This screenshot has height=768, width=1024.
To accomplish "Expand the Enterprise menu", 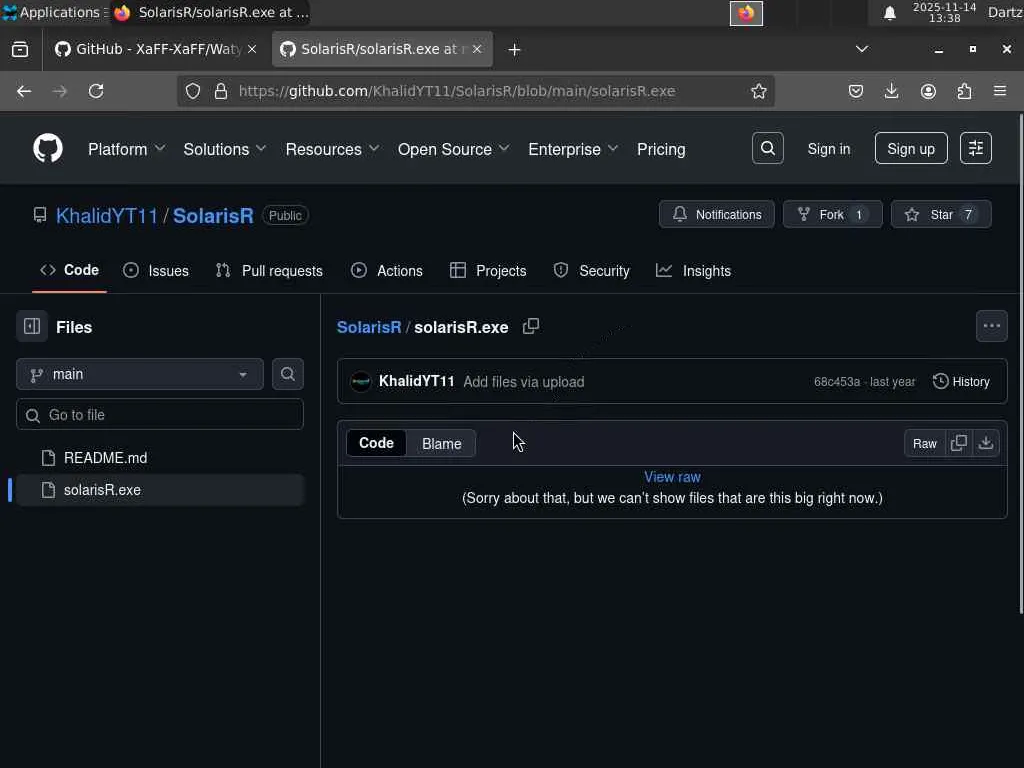I will (x=573, y=150).
